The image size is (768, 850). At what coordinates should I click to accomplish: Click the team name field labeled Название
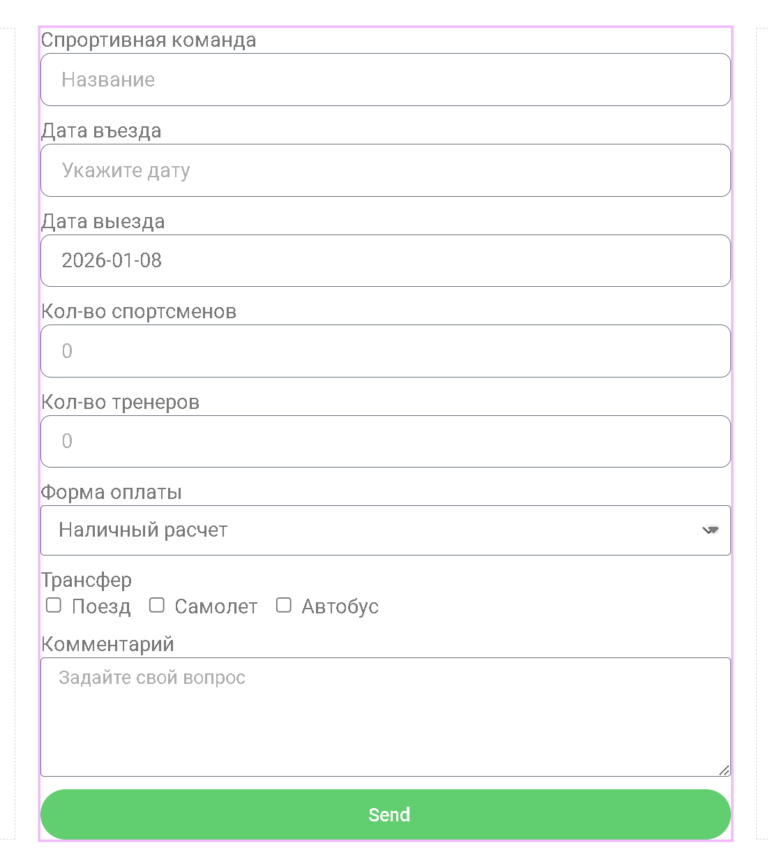pyautogui.click(x=385, y=79)
